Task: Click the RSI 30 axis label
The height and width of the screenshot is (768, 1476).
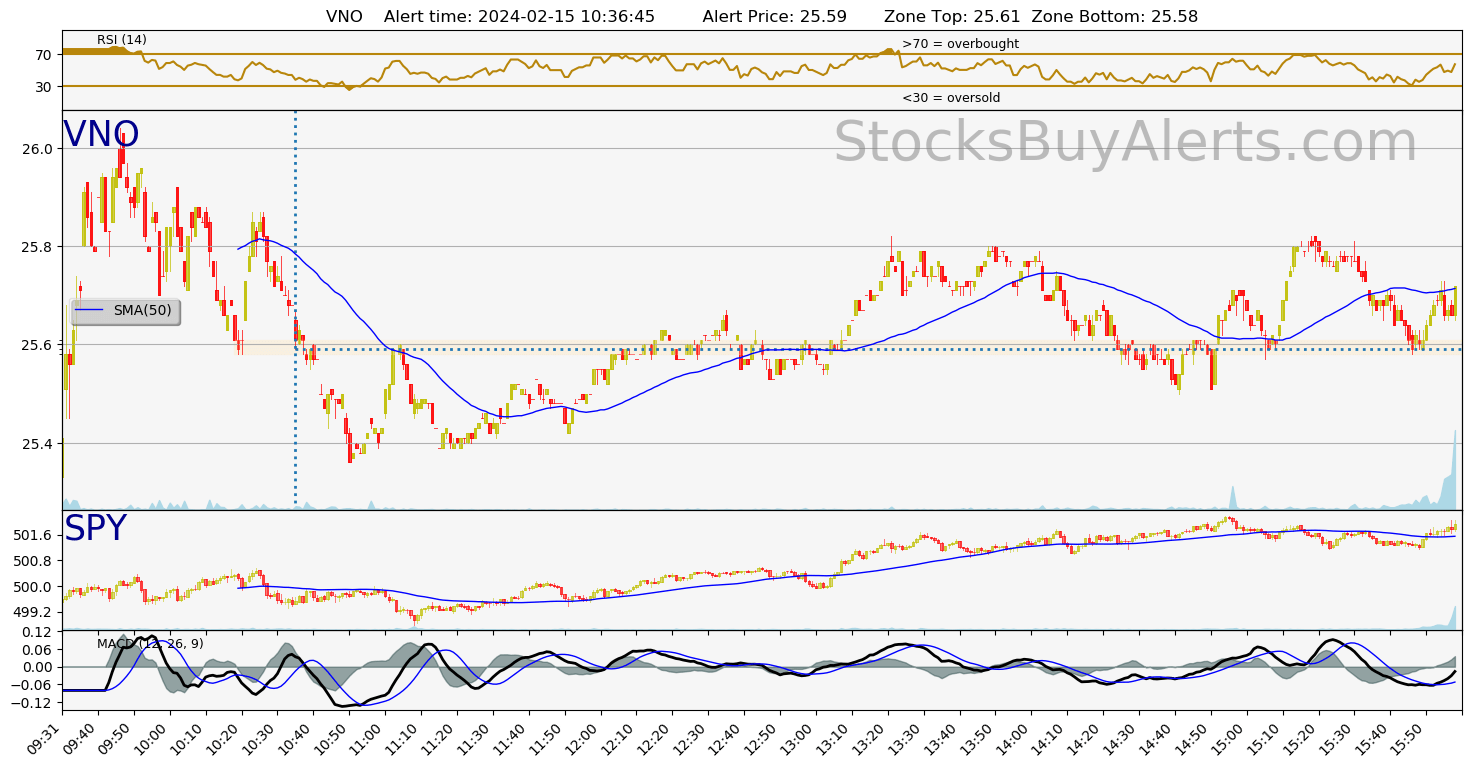Action: pos(43,87)
